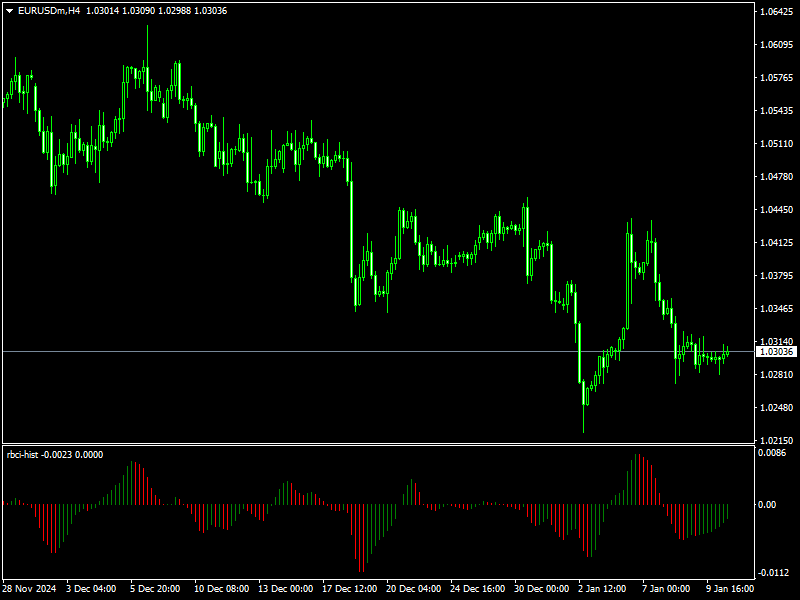Screen dimensions: 800x600
Task: Click the 1.06095 price scale label
Action: (x=777, y=45)
